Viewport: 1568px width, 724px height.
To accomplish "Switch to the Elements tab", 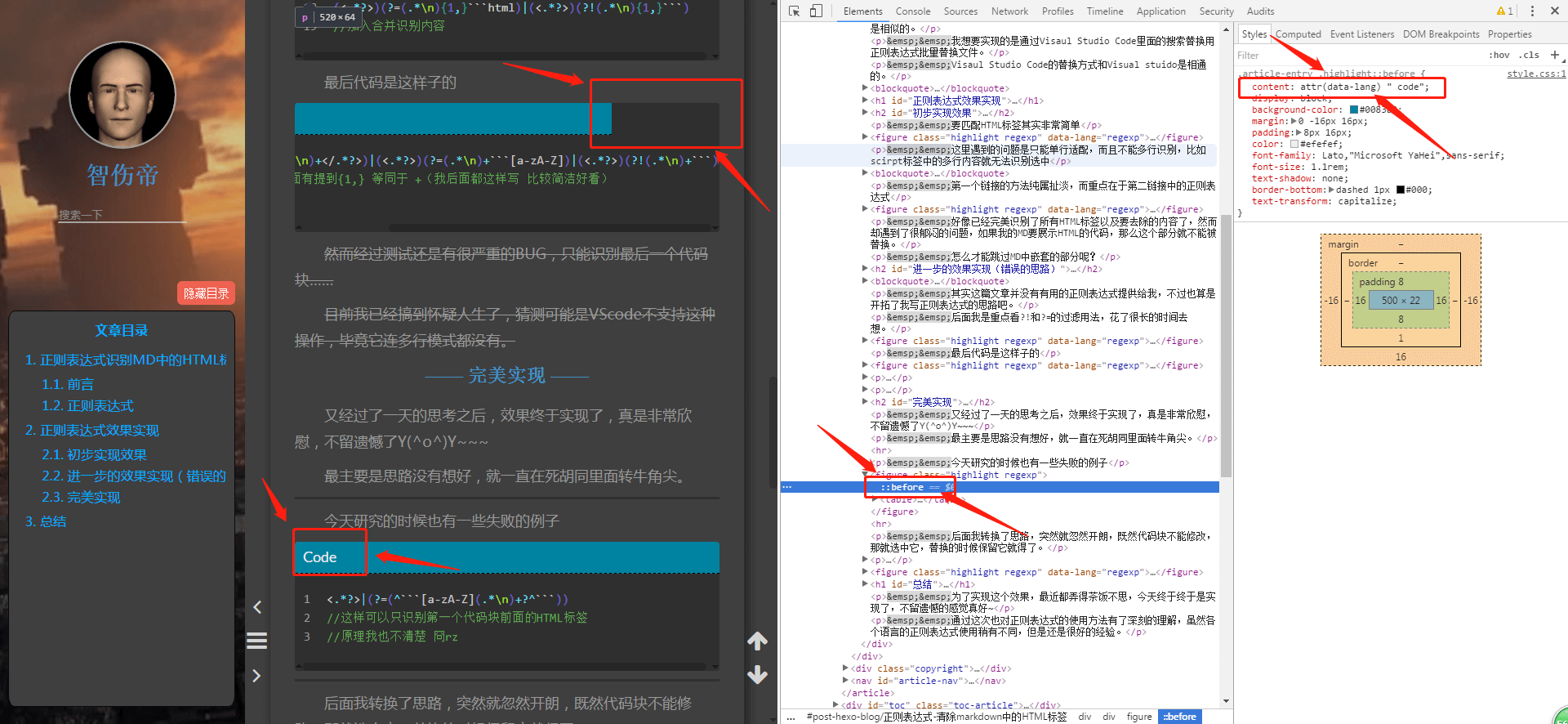I will click(862, 11).
